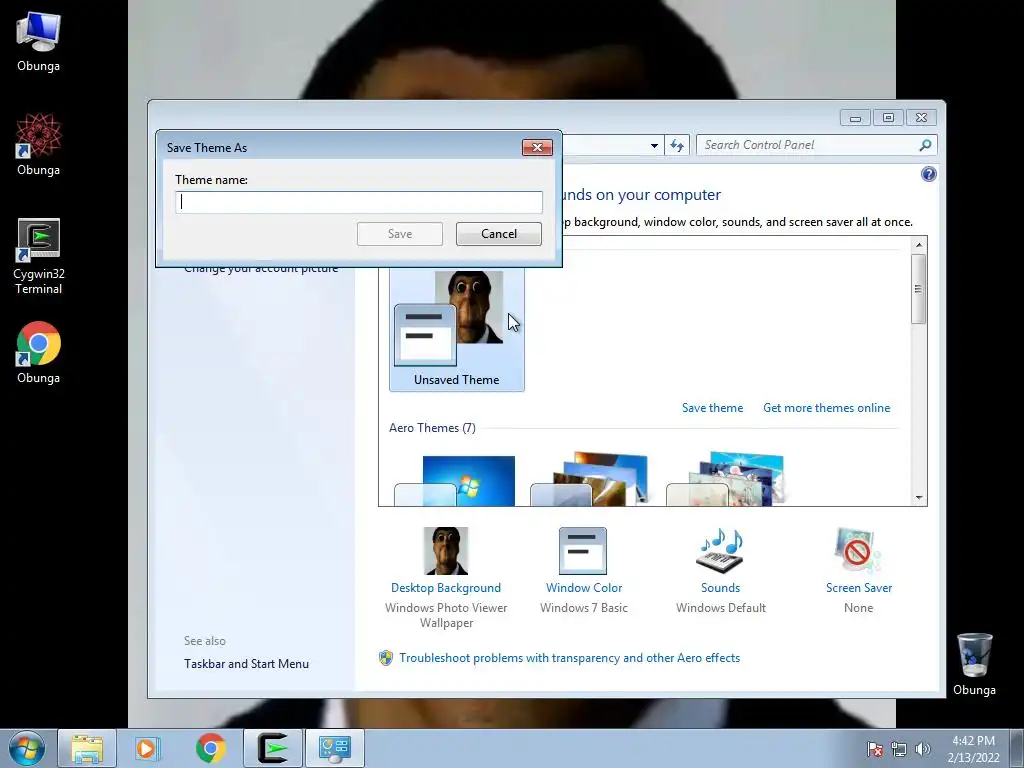The height and width of the screenshot is (768, 1024).
Task: Click into the Theme name text field
Action: (x=359, y=202)
